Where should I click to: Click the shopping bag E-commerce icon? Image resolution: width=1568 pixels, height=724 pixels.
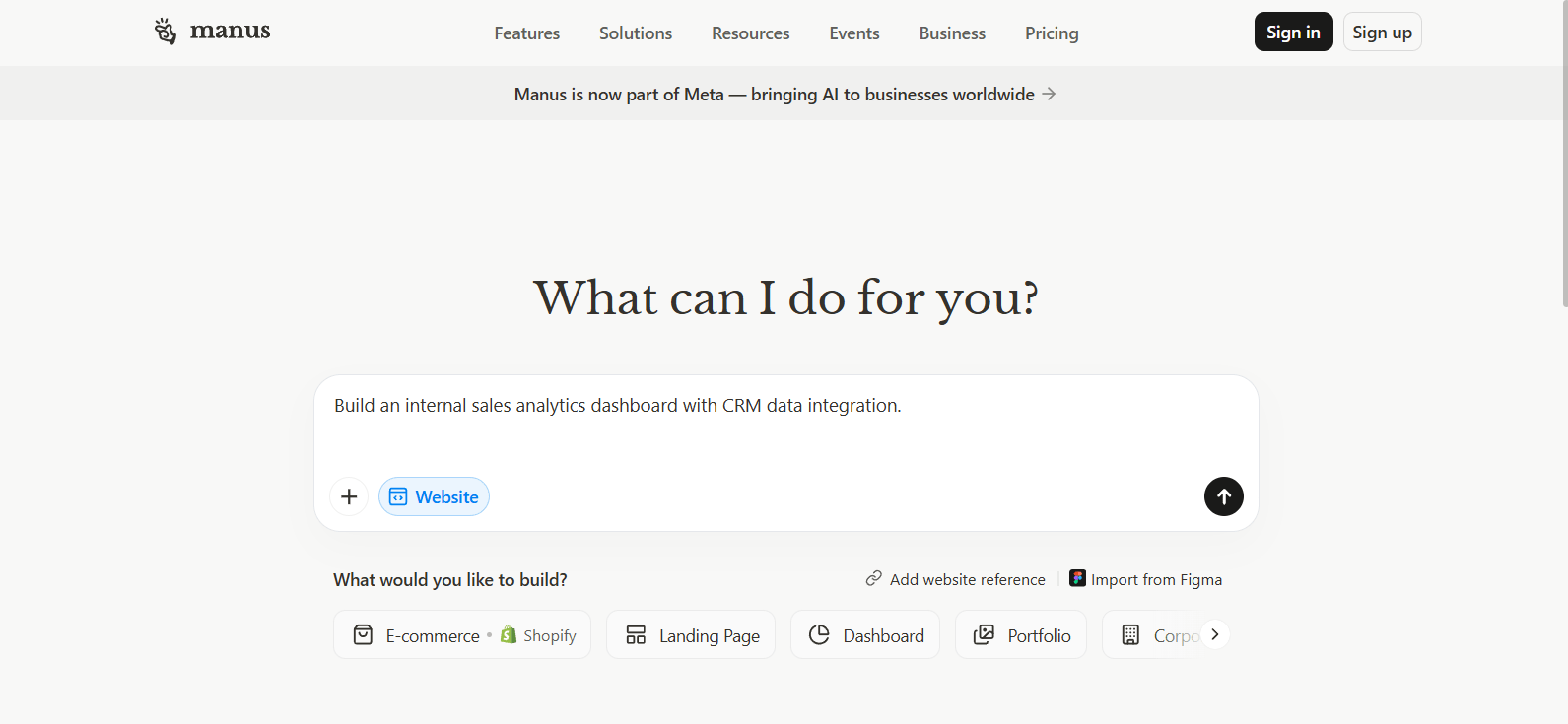pos(363,635)
